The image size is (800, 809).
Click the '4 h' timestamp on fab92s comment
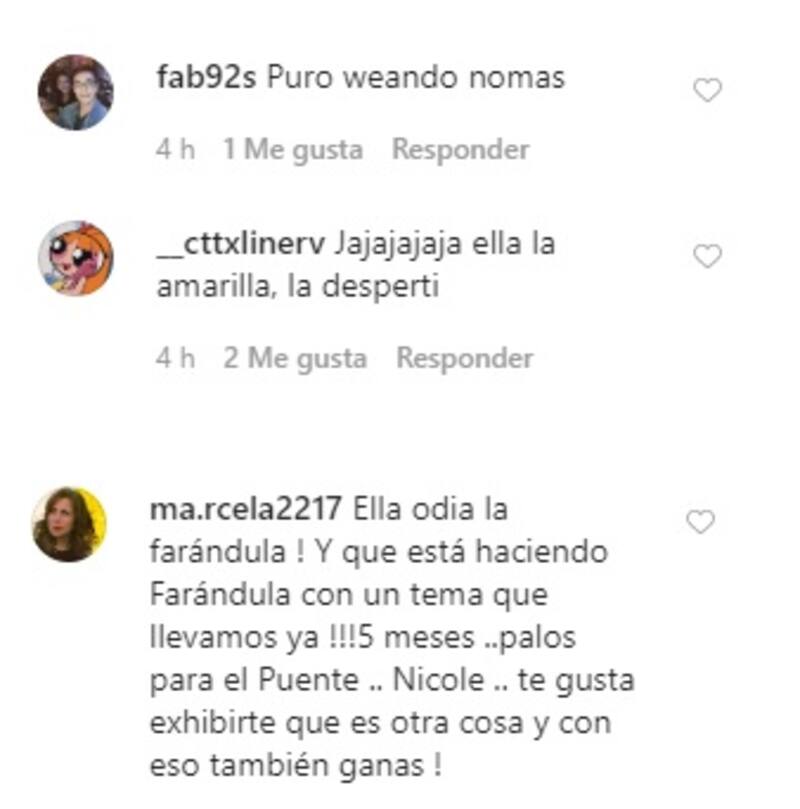tap(175, 150)
